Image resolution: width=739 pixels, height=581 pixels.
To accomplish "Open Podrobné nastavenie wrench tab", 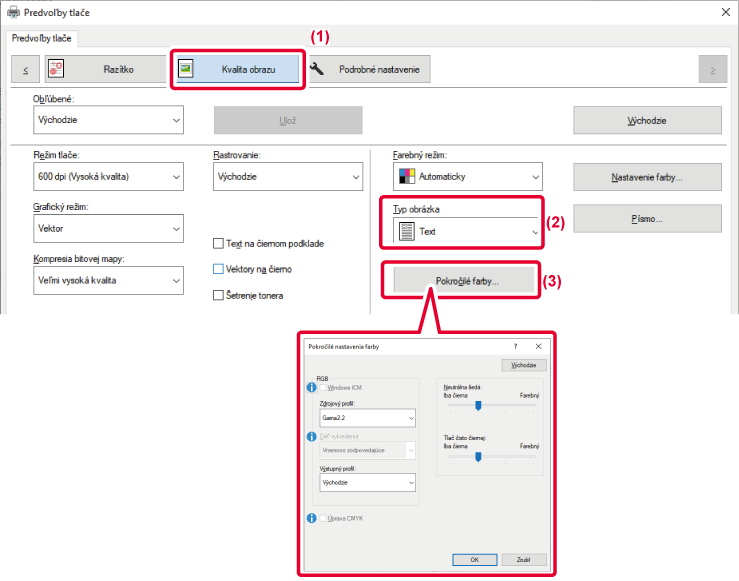I will [x=369, y=69].
